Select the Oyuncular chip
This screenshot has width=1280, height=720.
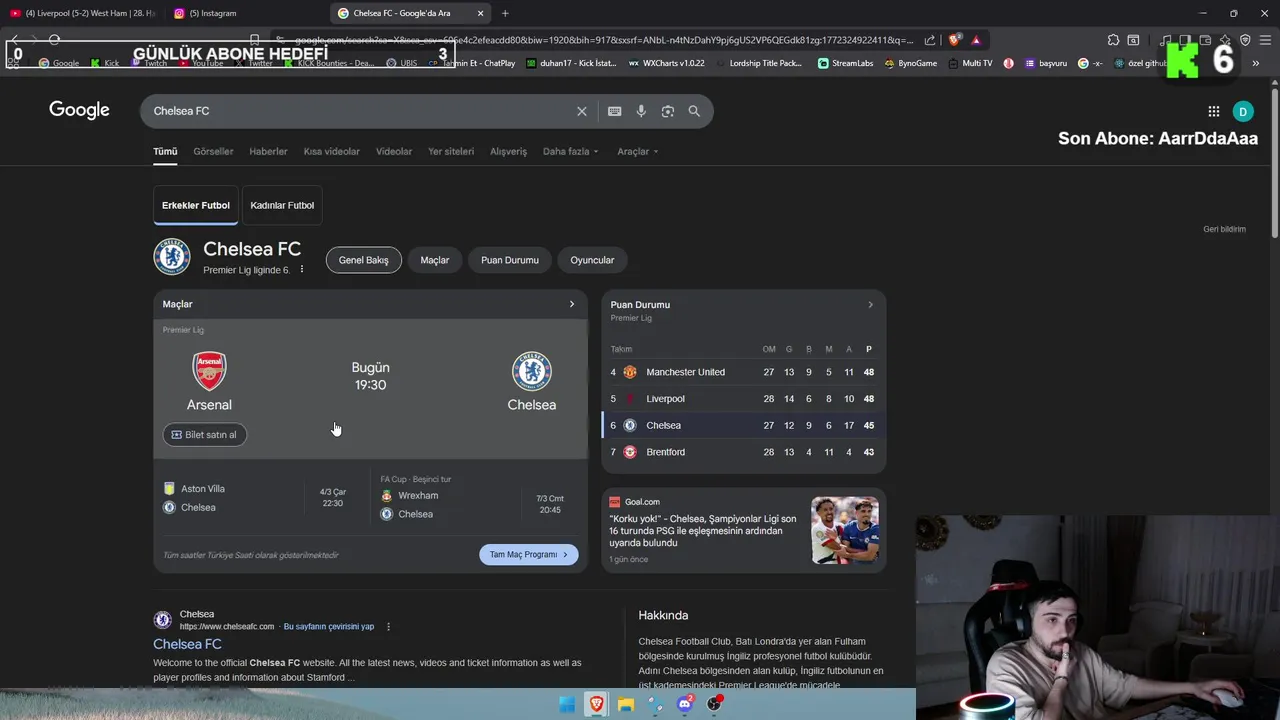(x=592, y=260)
